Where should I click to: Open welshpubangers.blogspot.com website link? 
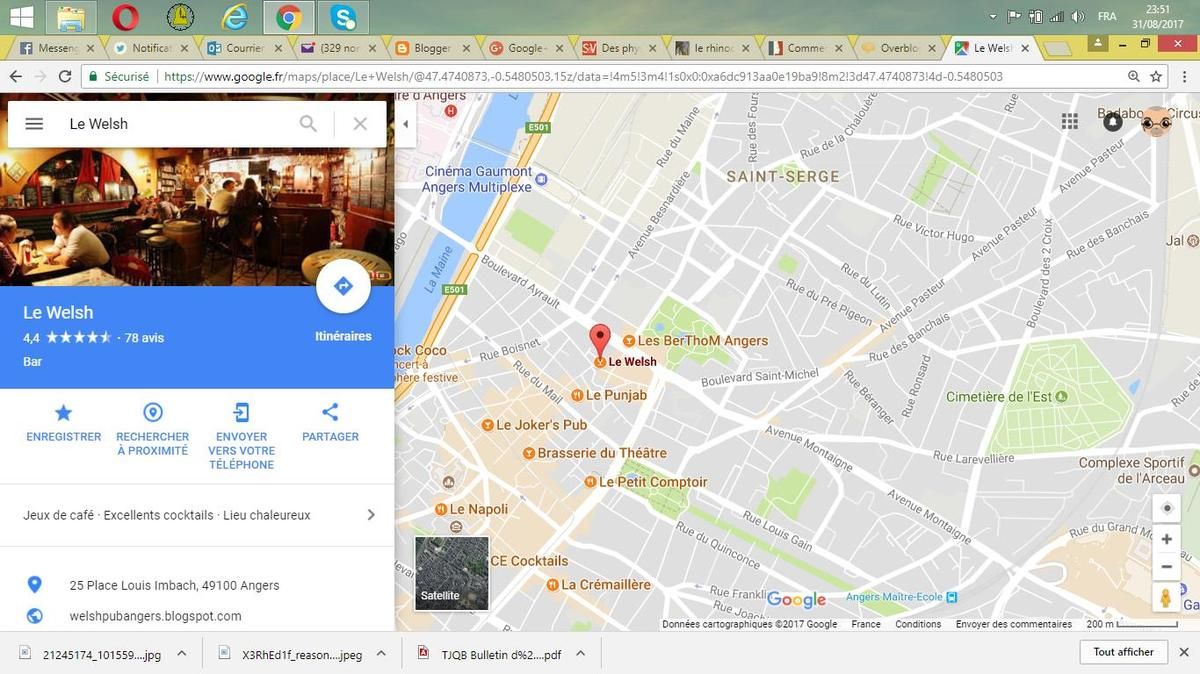pos(155,616)
